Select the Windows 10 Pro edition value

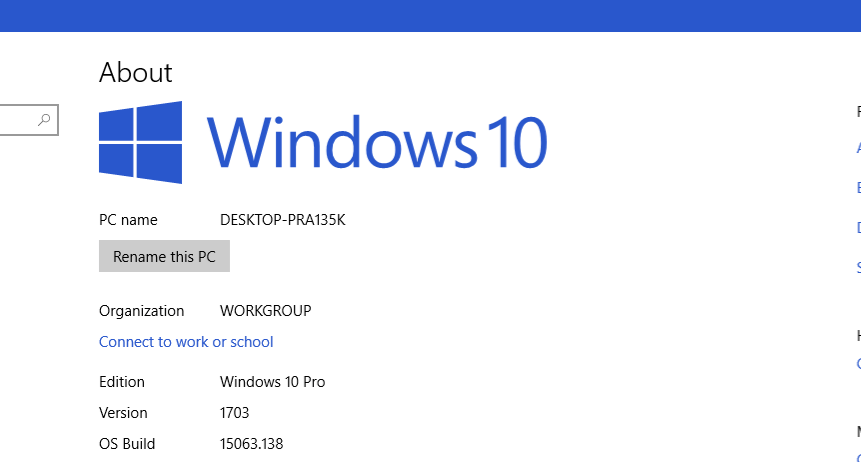[272, 382]
